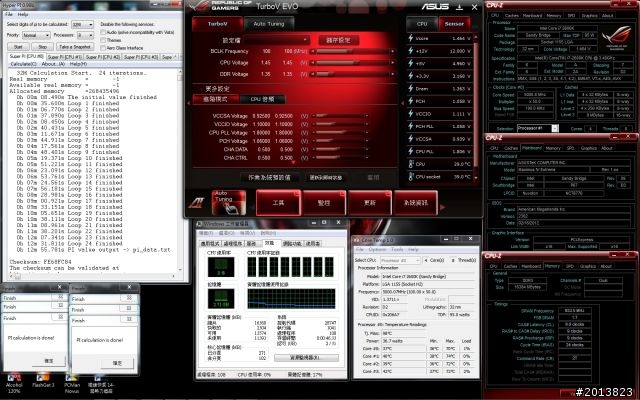Click the +5V lightning bolt sensor icon

coord(411,63)
